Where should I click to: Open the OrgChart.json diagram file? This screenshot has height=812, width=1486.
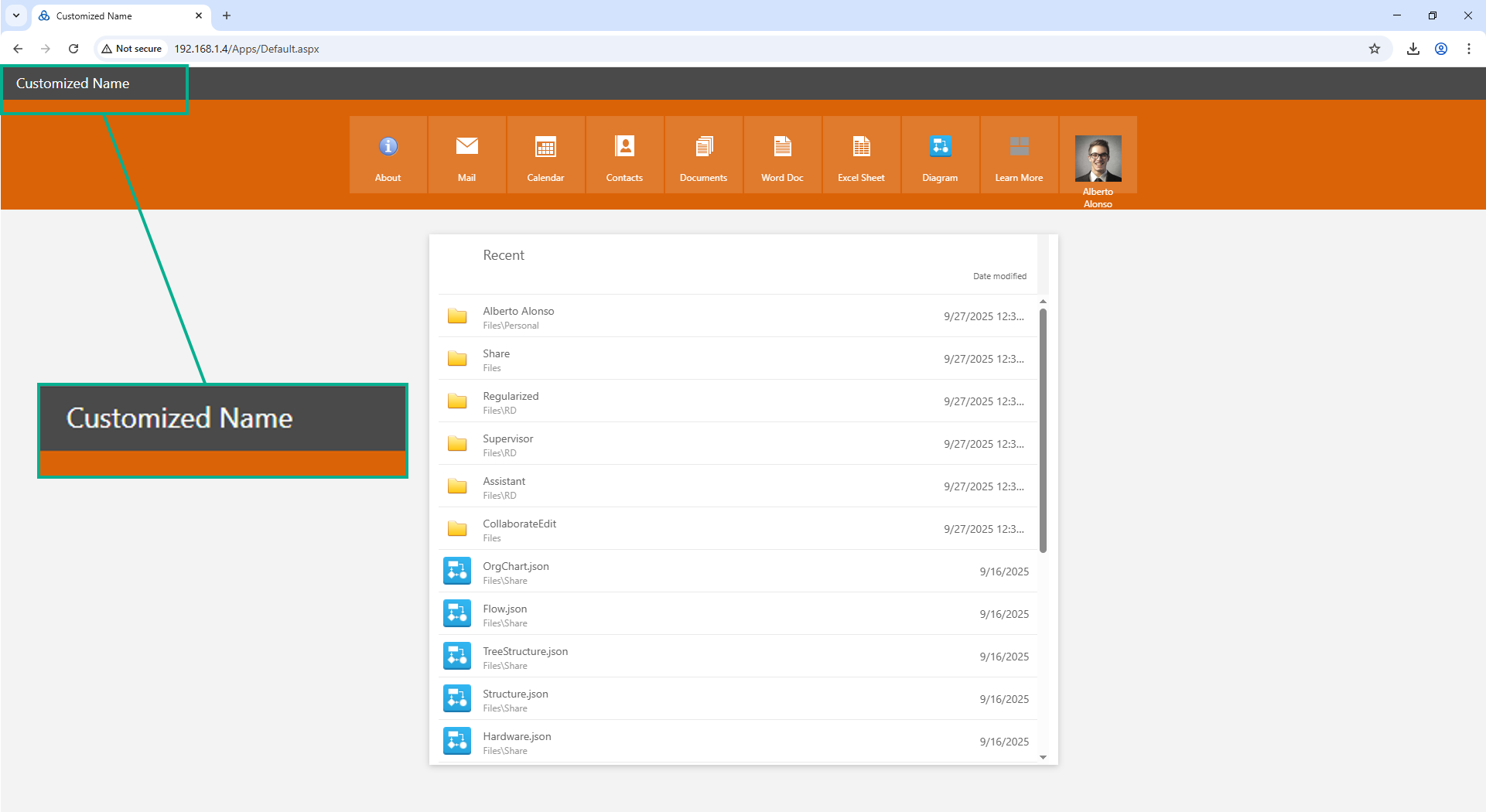pyautogui.click(x=516, y=567)
